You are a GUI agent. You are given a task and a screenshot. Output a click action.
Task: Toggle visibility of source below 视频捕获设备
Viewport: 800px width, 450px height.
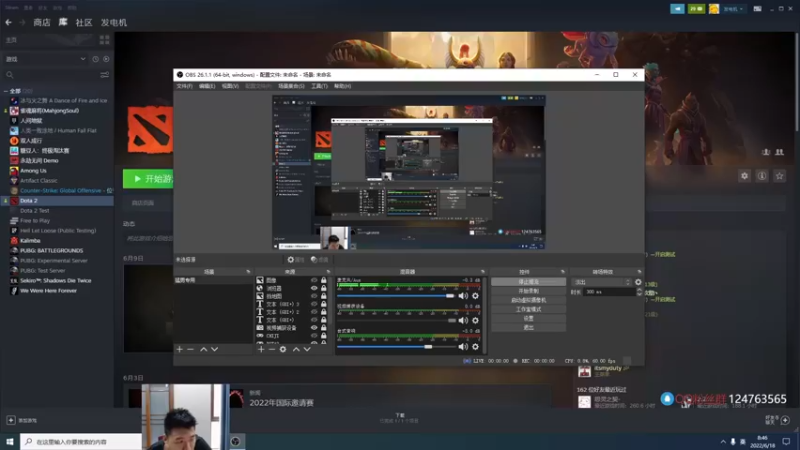pos(314,336)
